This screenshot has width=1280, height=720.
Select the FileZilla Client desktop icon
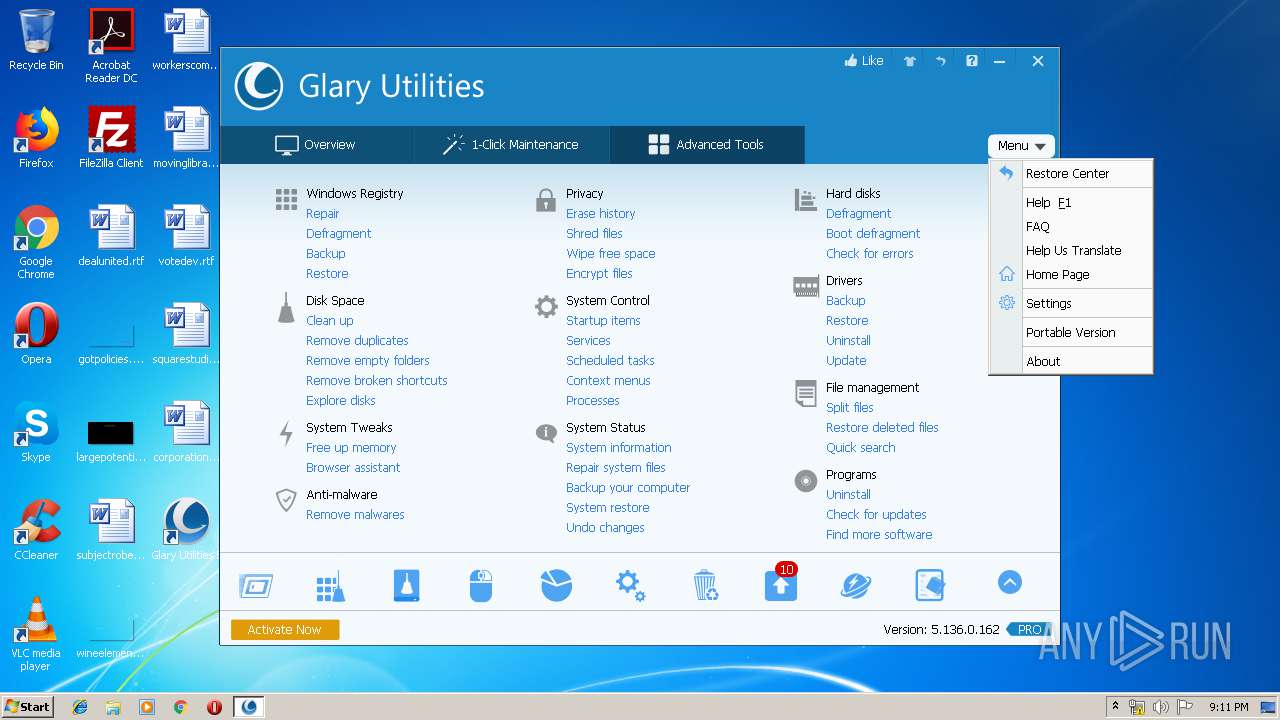pyautogui.click(x=111, y=138)
